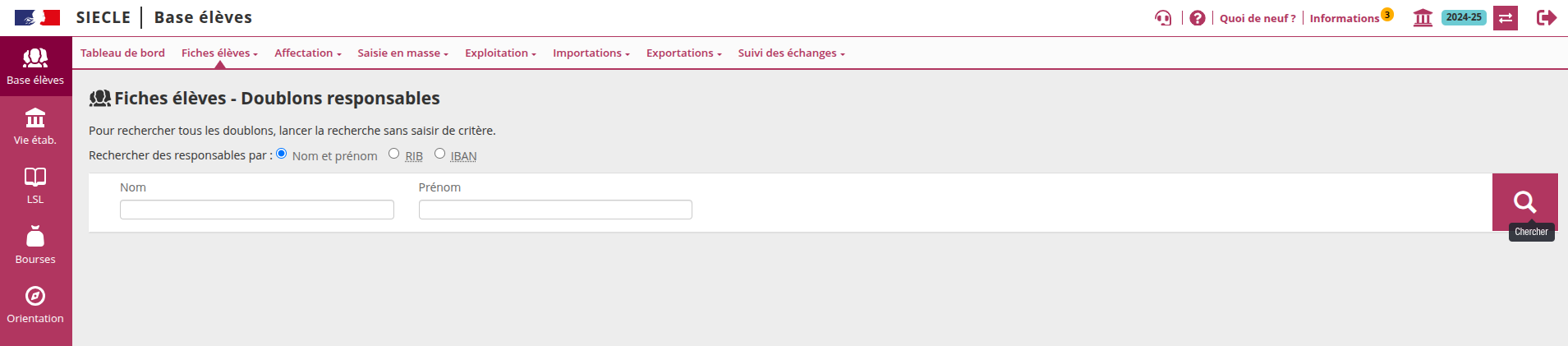
Task: Click the 'Quoi de neuf ?' link
Action: tap(1258, 18)
